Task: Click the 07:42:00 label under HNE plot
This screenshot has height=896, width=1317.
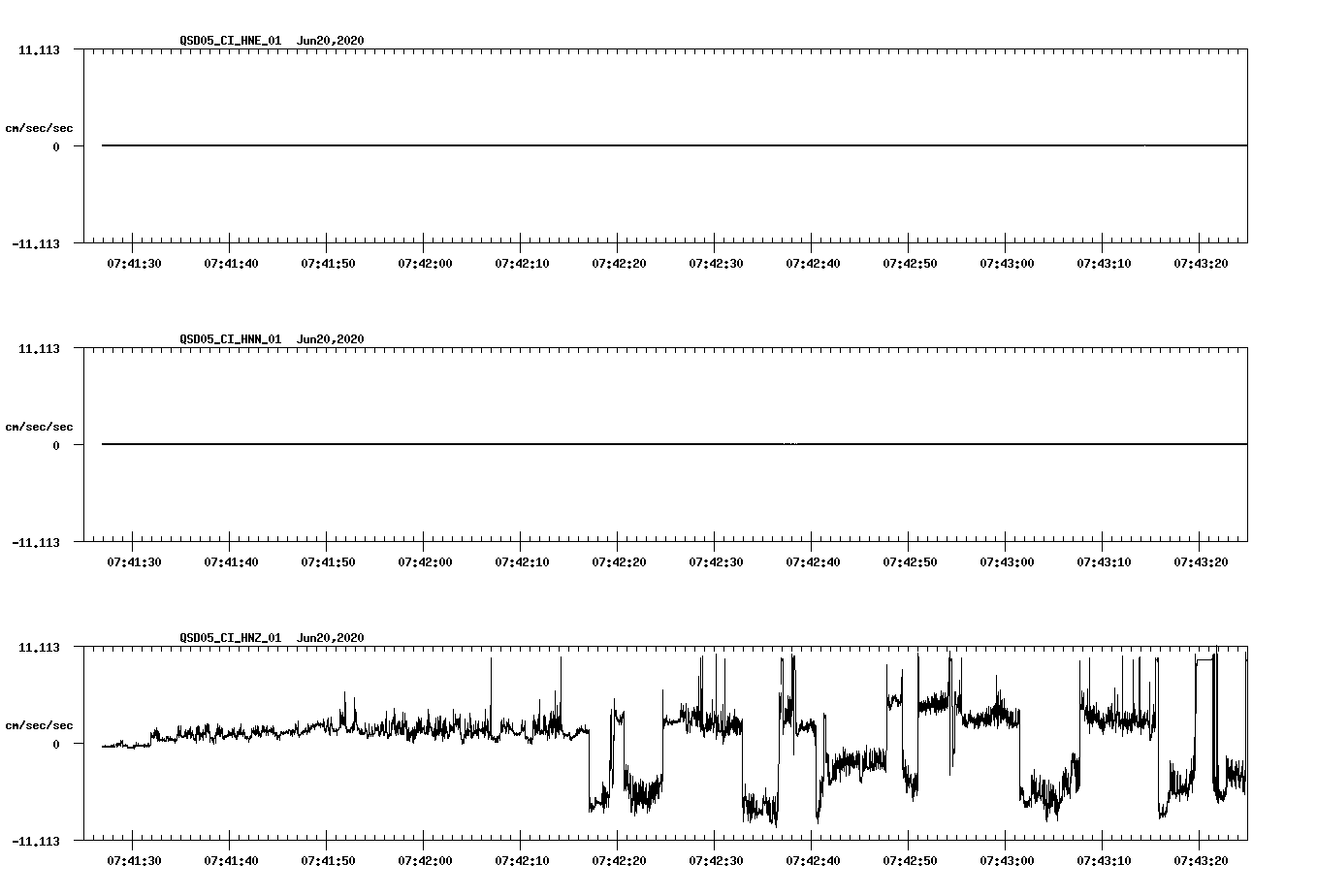Action: pyautogui.click(x=425, y=264)
